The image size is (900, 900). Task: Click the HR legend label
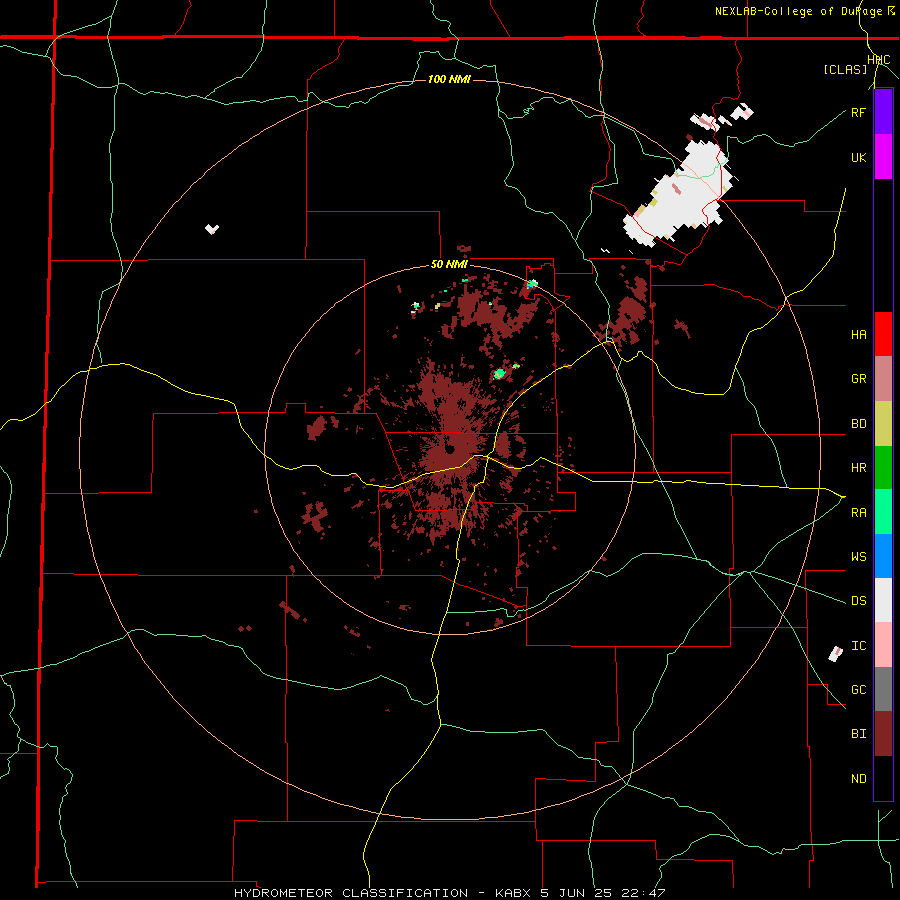pos(859,468)
